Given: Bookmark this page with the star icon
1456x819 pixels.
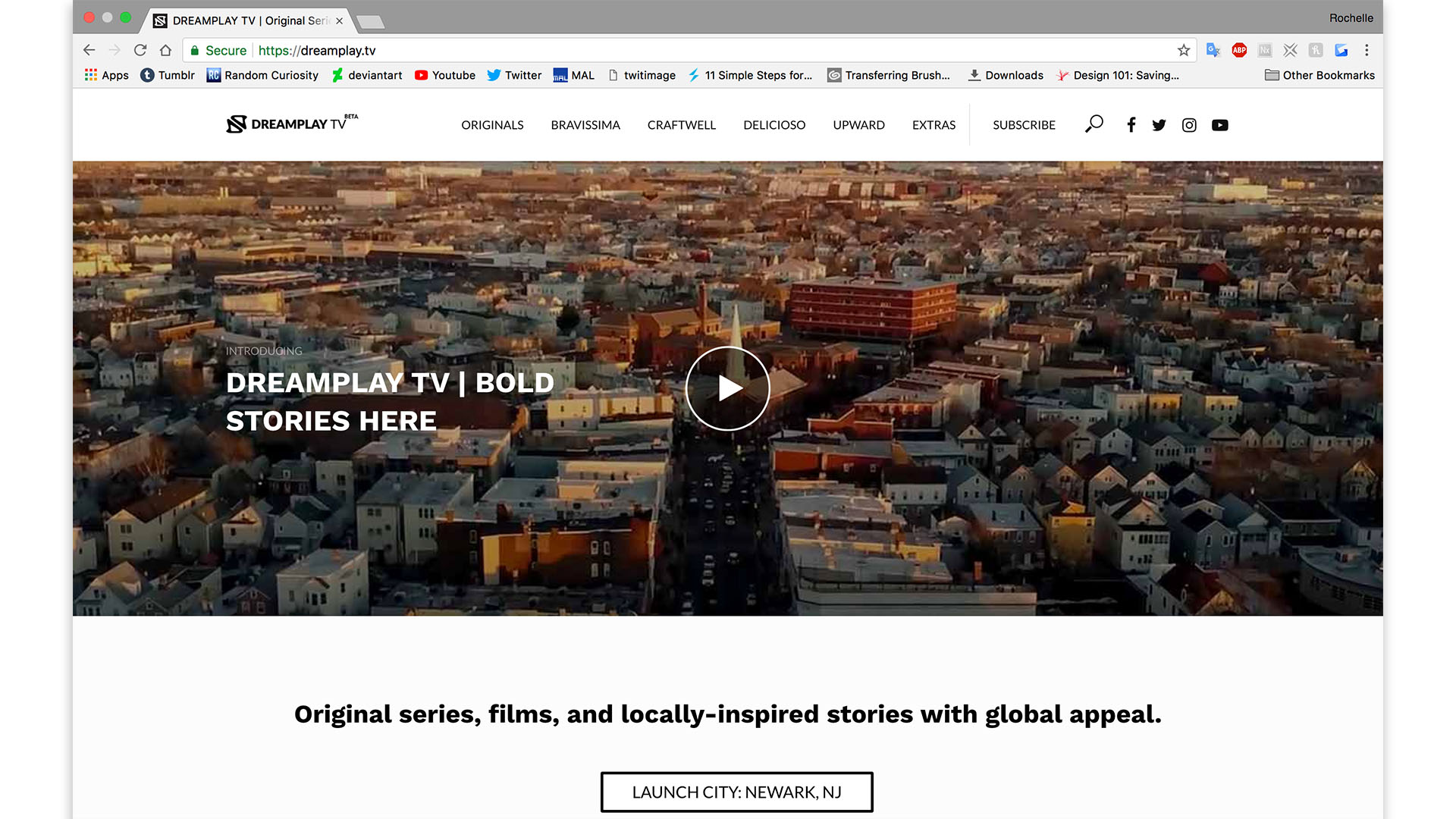Looking at the screenshot, I should pyautogui.click(x=1184, y=50).
